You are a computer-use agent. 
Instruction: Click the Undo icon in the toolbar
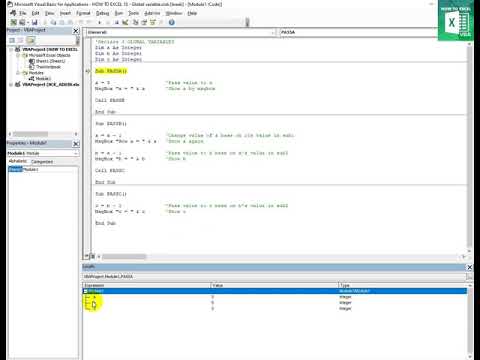click(x=81, y=22)
